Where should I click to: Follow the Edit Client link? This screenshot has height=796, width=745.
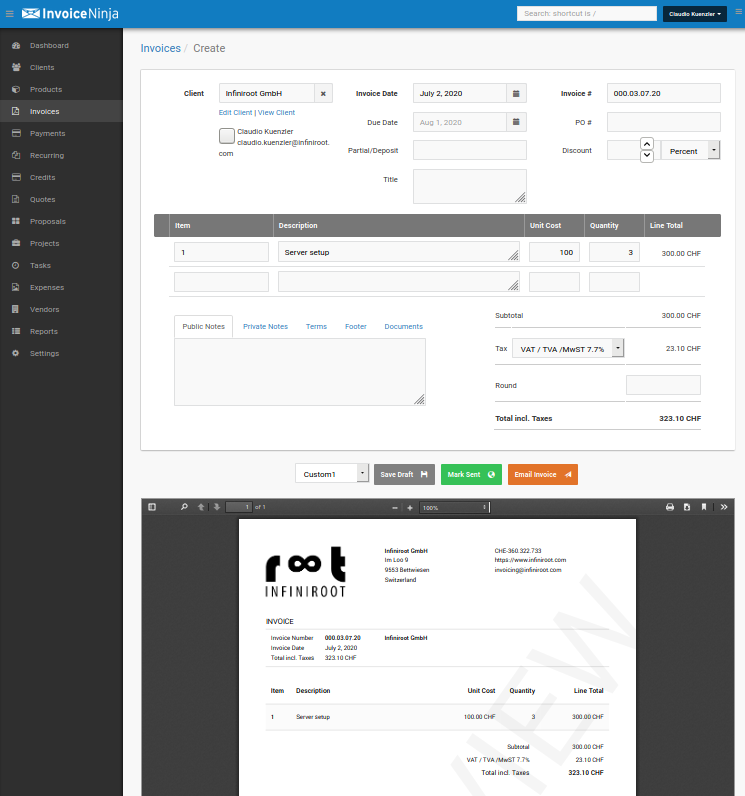pyautogui.click(x=235, y=113)
